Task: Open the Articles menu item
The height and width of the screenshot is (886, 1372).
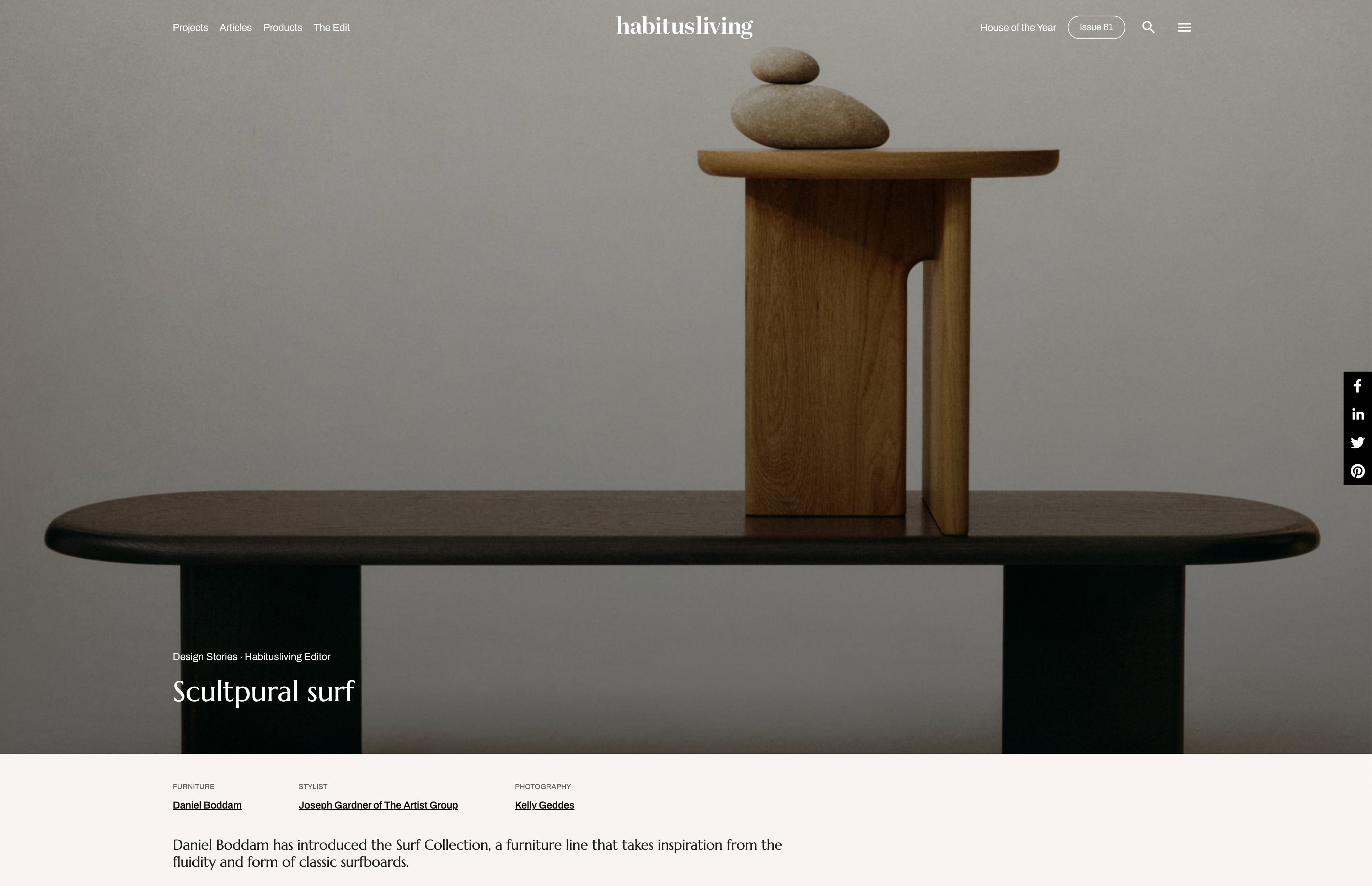Action: click(235, 28)
